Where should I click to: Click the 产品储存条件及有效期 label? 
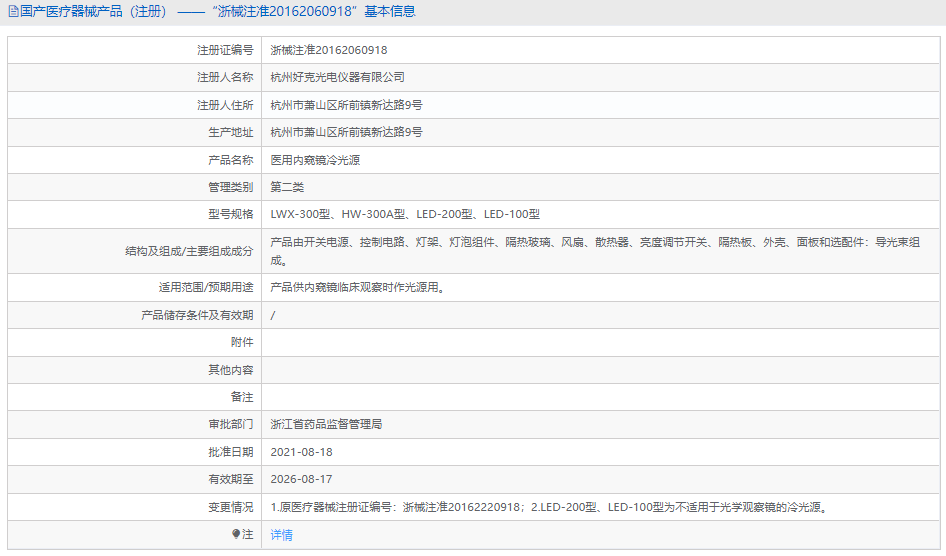coord(197,315)
